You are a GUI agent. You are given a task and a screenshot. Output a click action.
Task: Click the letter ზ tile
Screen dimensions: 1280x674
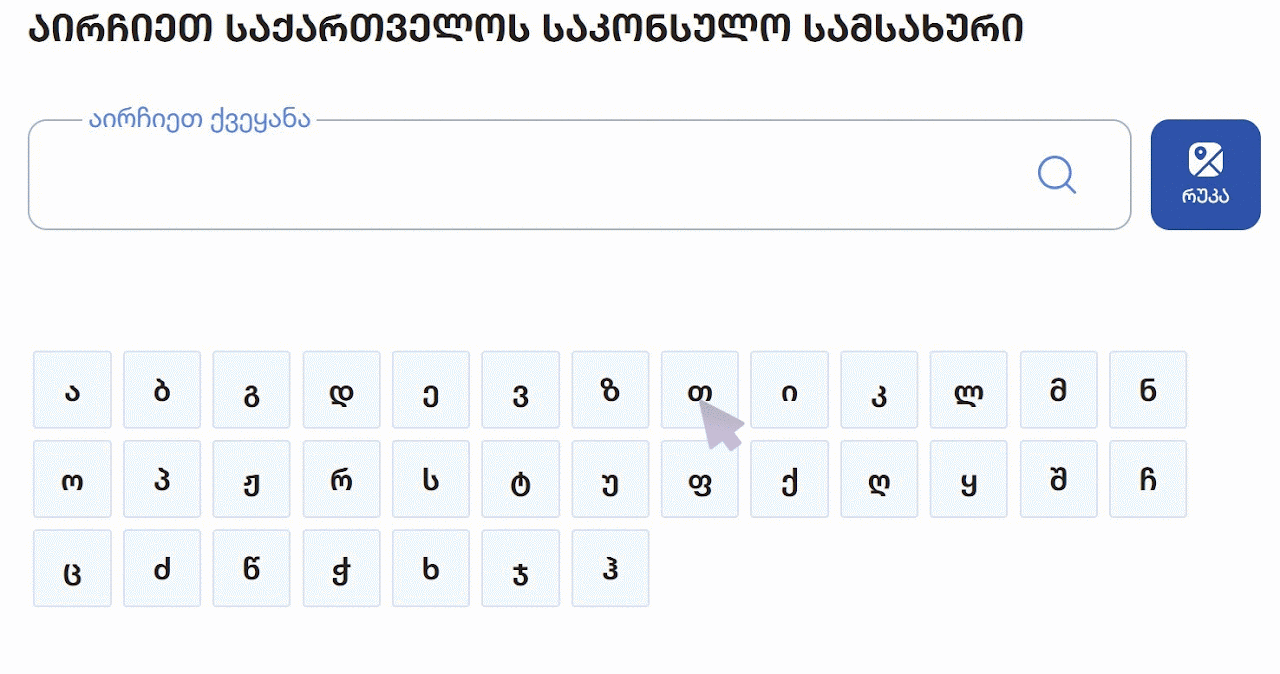coord(610,390)
